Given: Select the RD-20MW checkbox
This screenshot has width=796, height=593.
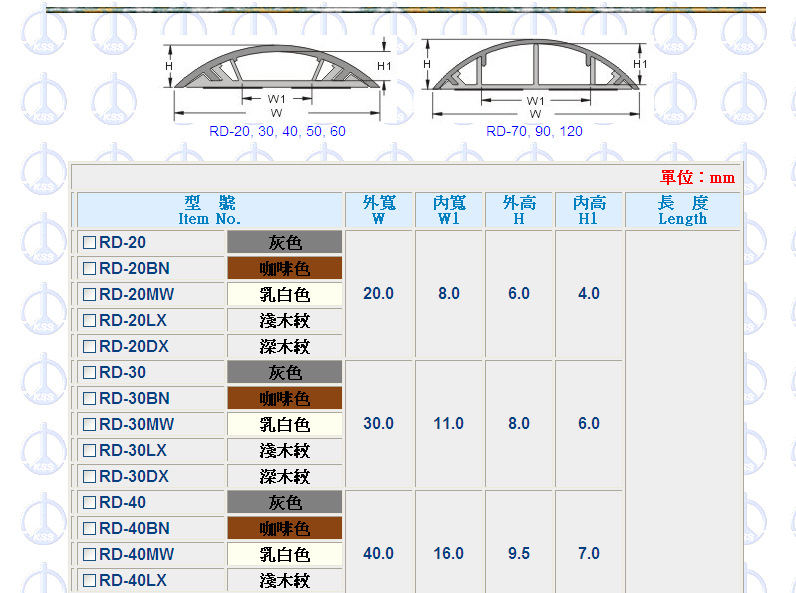Looking at the screenshot, I should [x=89, y=294].
